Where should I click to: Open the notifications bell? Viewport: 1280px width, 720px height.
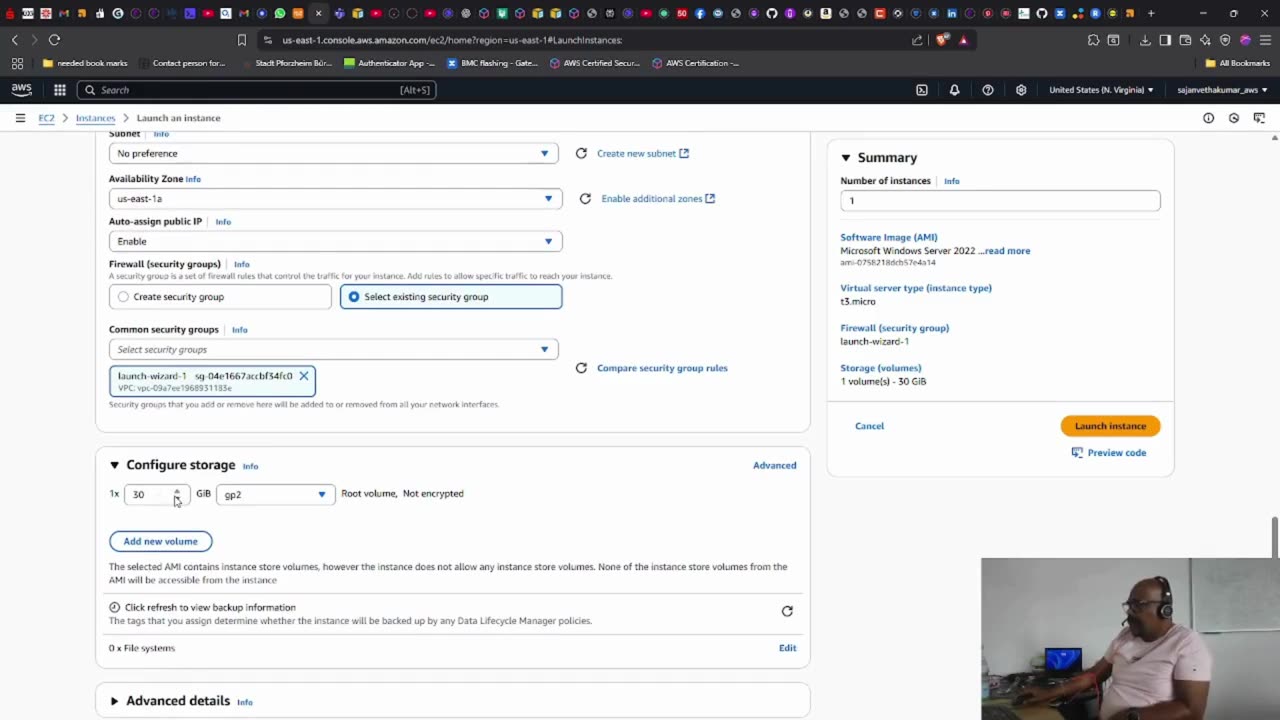click(x=954, y=90)
